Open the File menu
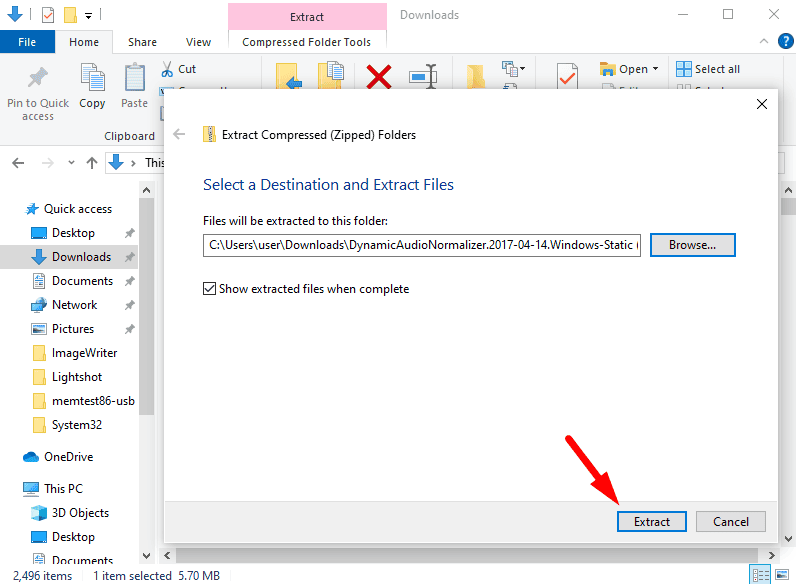The width and height of the screenshot is (796, 584). click(27, 42)
